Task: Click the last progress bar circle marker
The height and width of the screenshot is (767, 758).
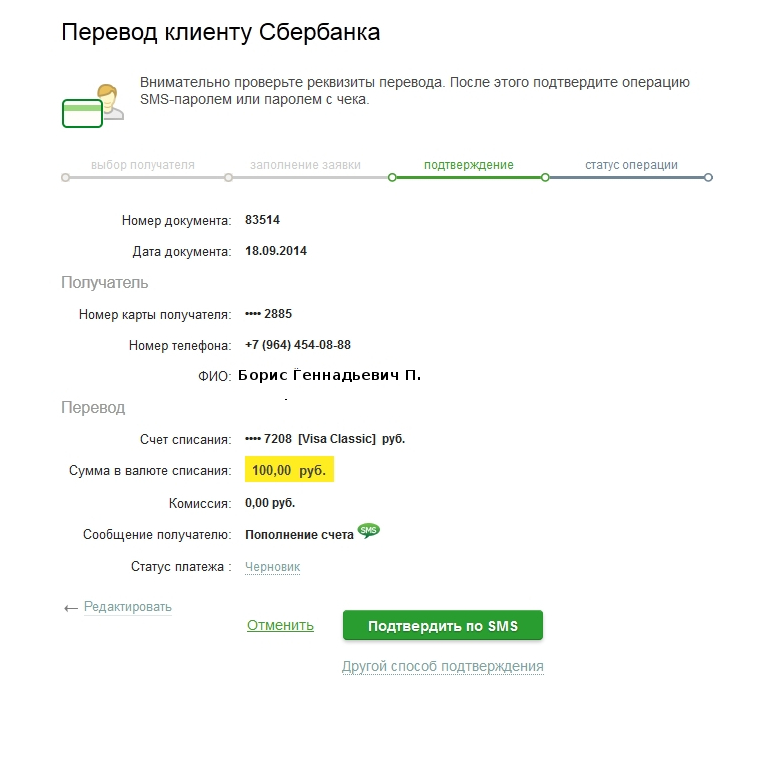Action: click(708, 178)
